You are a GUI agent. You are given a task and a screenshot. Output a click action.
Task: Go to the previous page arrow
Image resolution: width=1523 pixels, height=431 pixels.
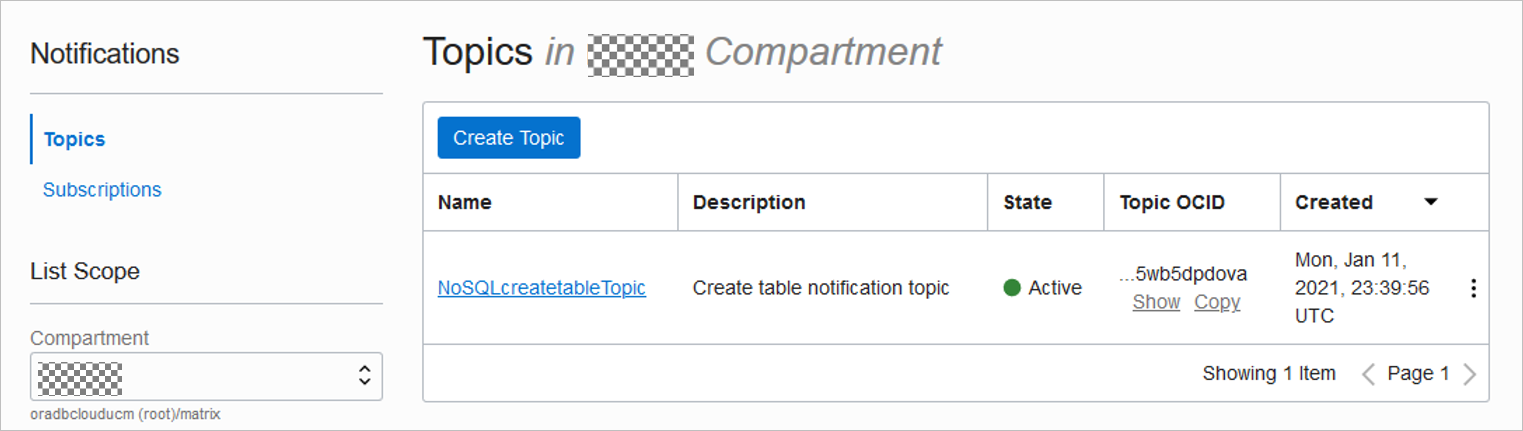tap(1369, 374)
